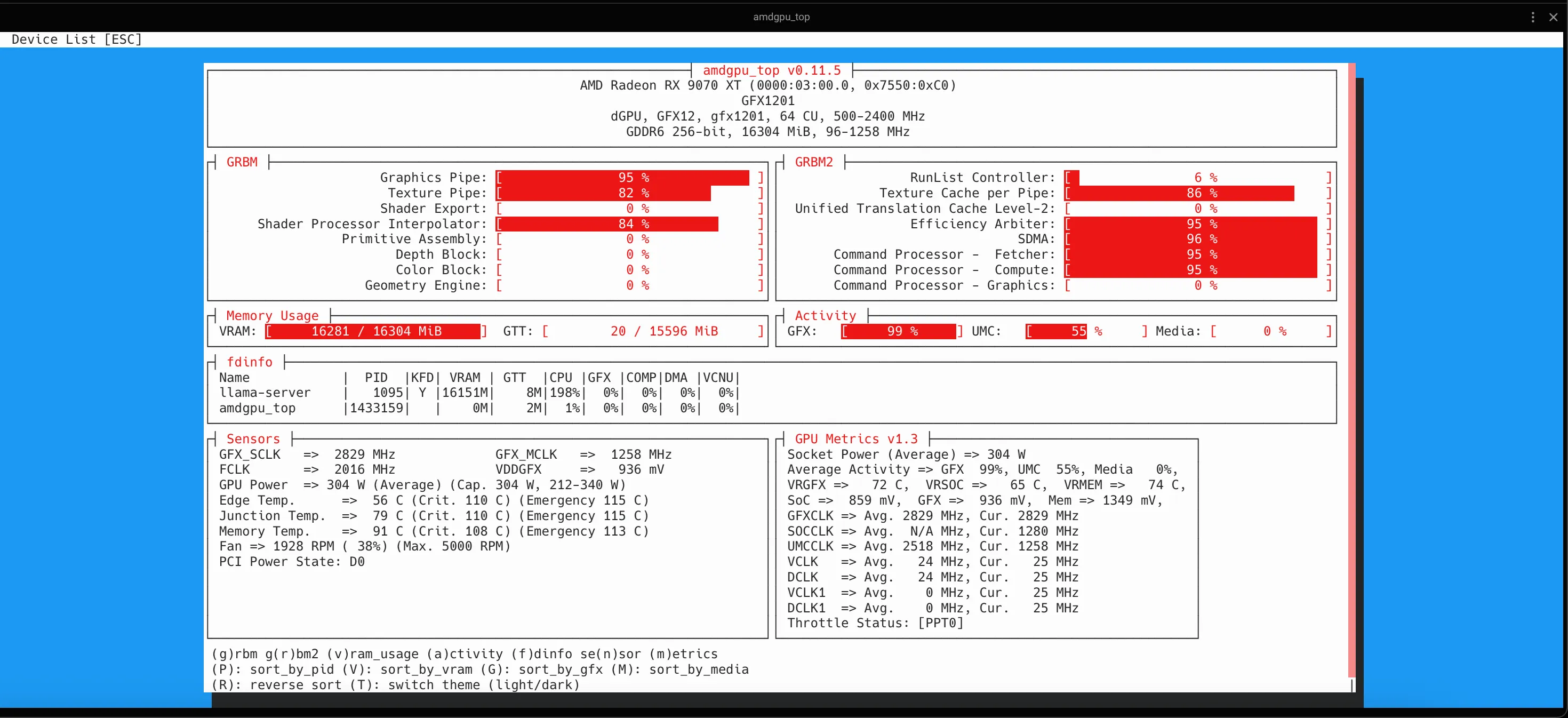Screen dimensions: 1568x718
Task: Select the llama-server process row
Action: coord(479,393)
